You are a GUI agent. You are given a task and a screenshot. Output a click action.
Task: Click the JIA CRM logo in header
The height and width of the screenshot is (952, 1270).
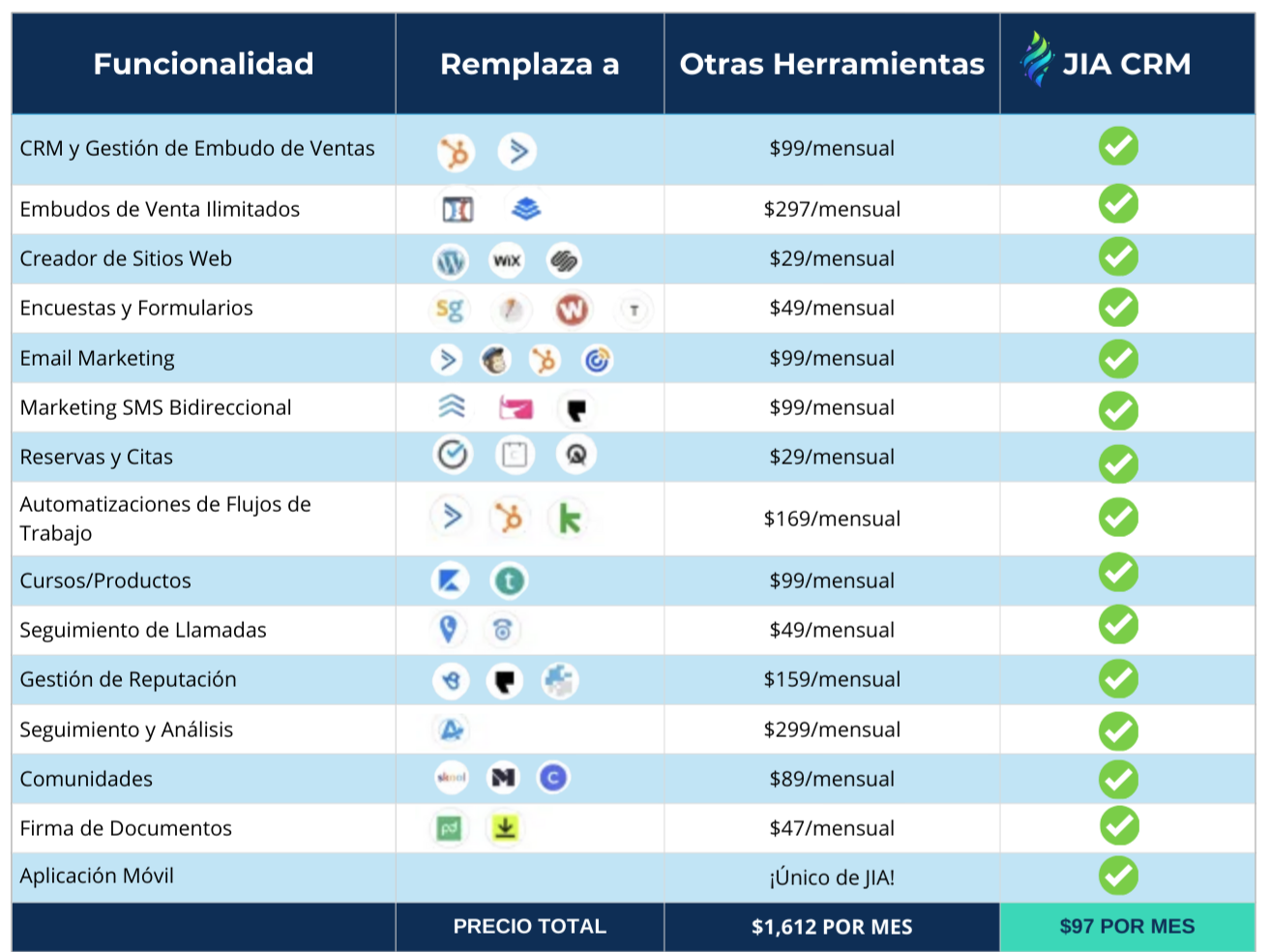click(1107, 63)
